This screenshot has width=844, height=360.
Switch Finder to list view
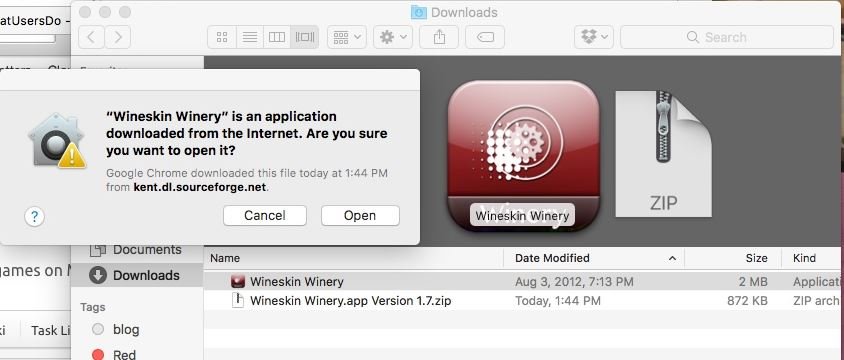pos(250,37)
